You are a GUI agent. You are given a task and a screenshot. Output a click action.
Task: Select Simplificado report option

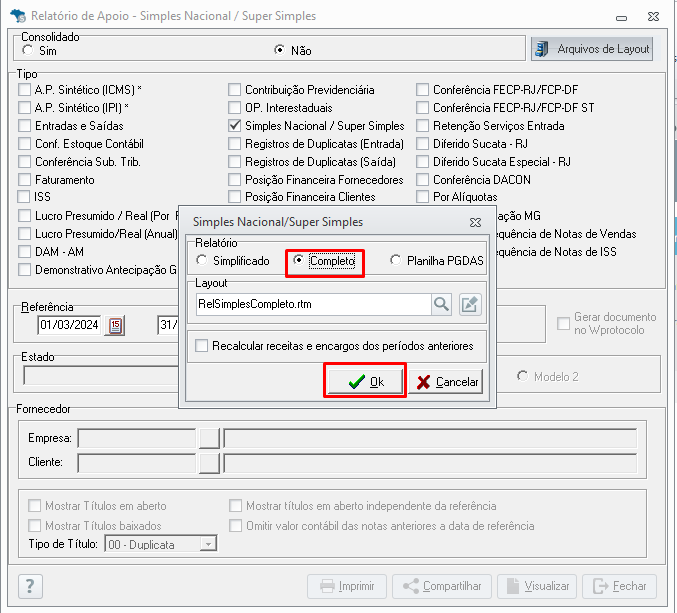tap(201, 260)
